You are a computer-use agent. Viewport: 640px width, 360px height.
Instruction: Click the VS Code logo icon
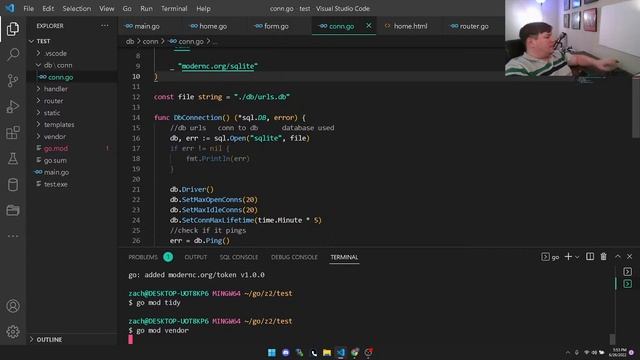(10, 8)
